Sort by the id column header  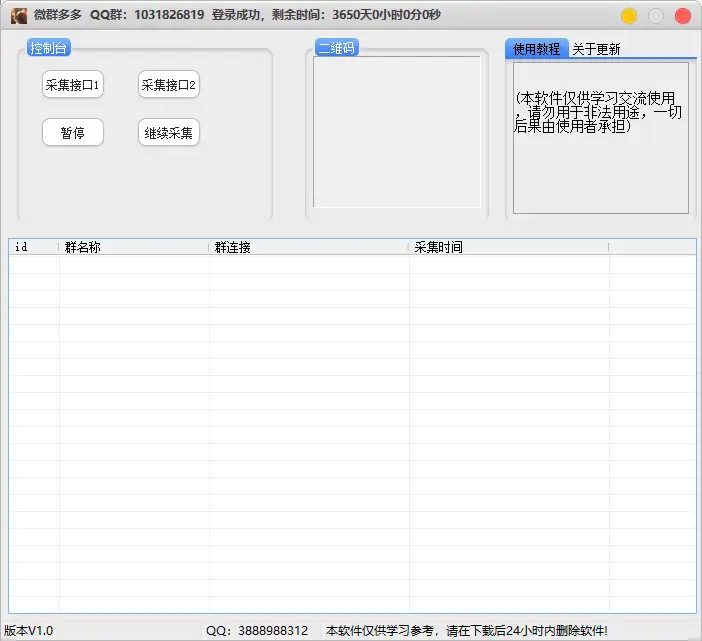(34, 247)
